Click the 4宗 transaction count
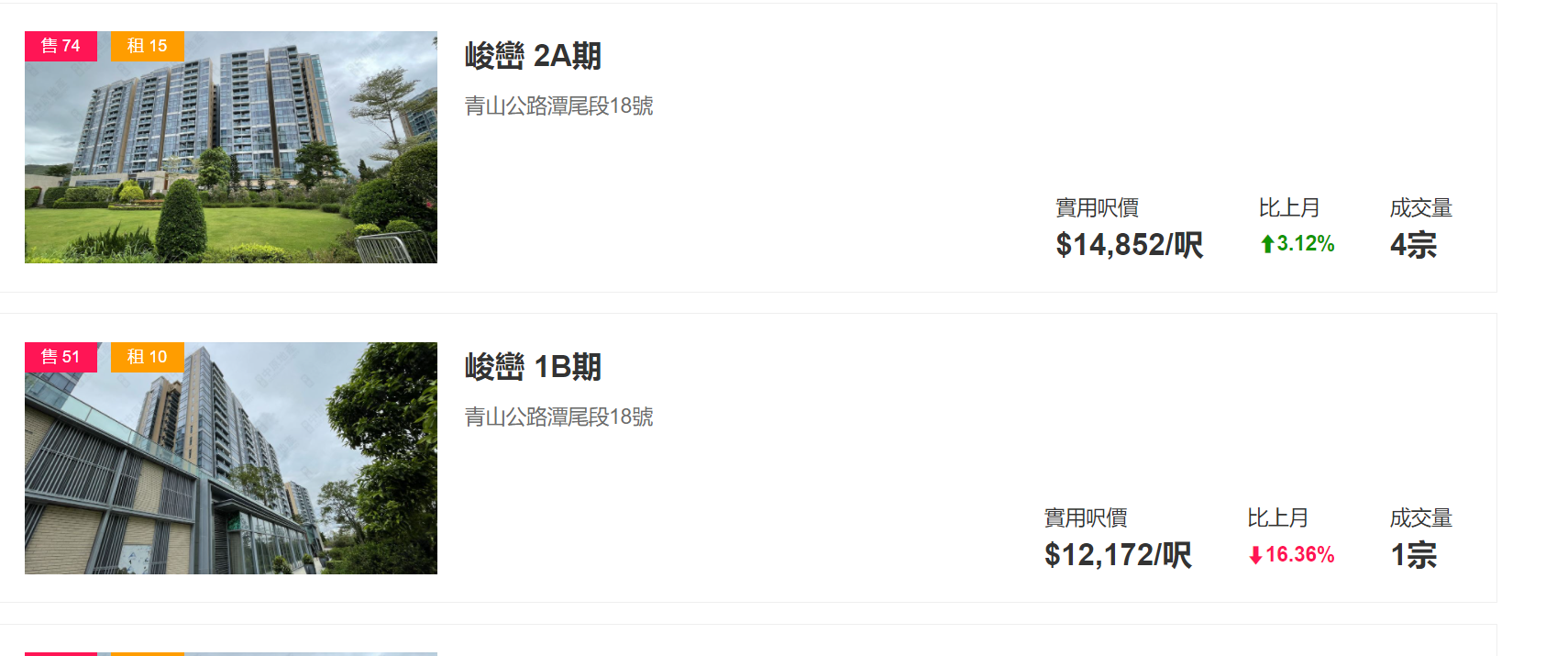This screenshot has width=1568, height=656. click(1413, 245)
